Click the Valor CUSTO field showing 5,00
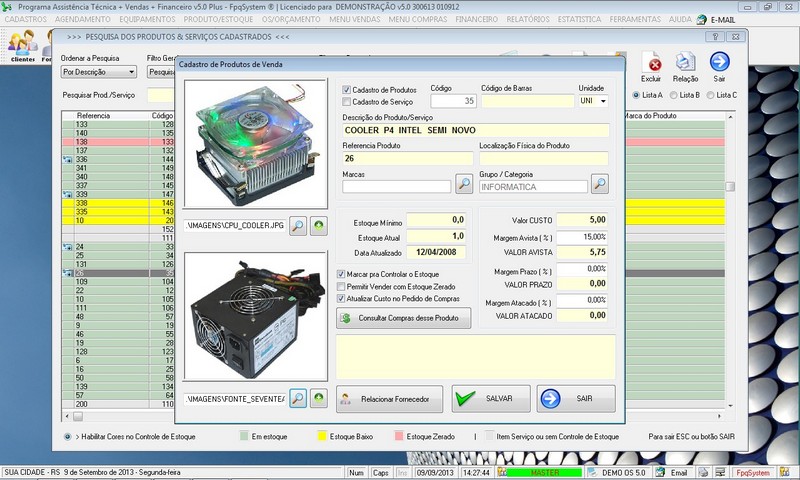This screenshot has width=800, height=480. (x=582, y=220)
